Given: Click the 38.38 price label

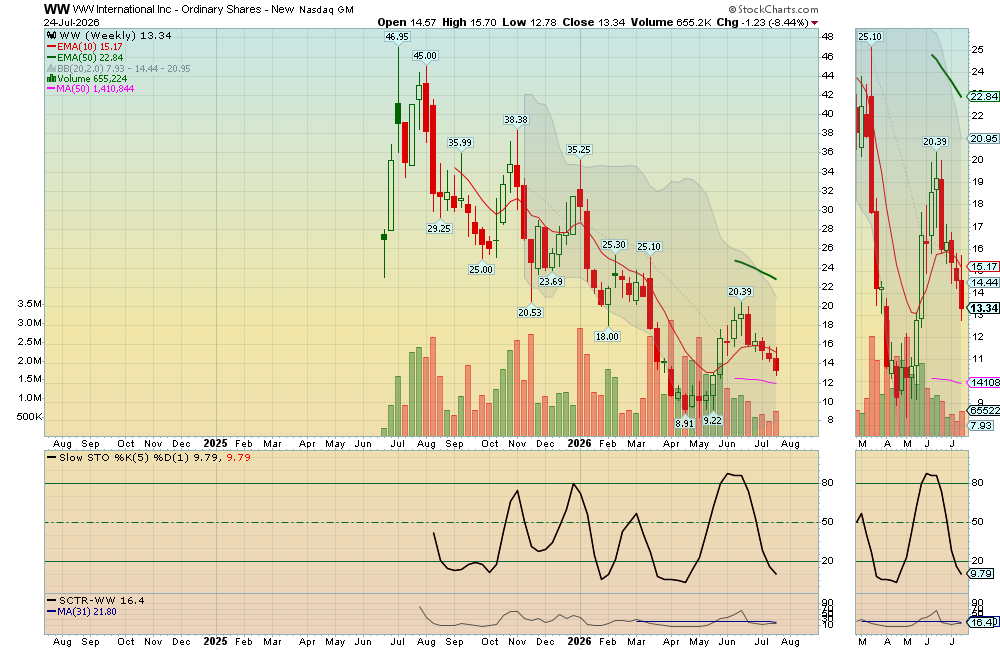Looking at the screenshot, I should [516, 120].
